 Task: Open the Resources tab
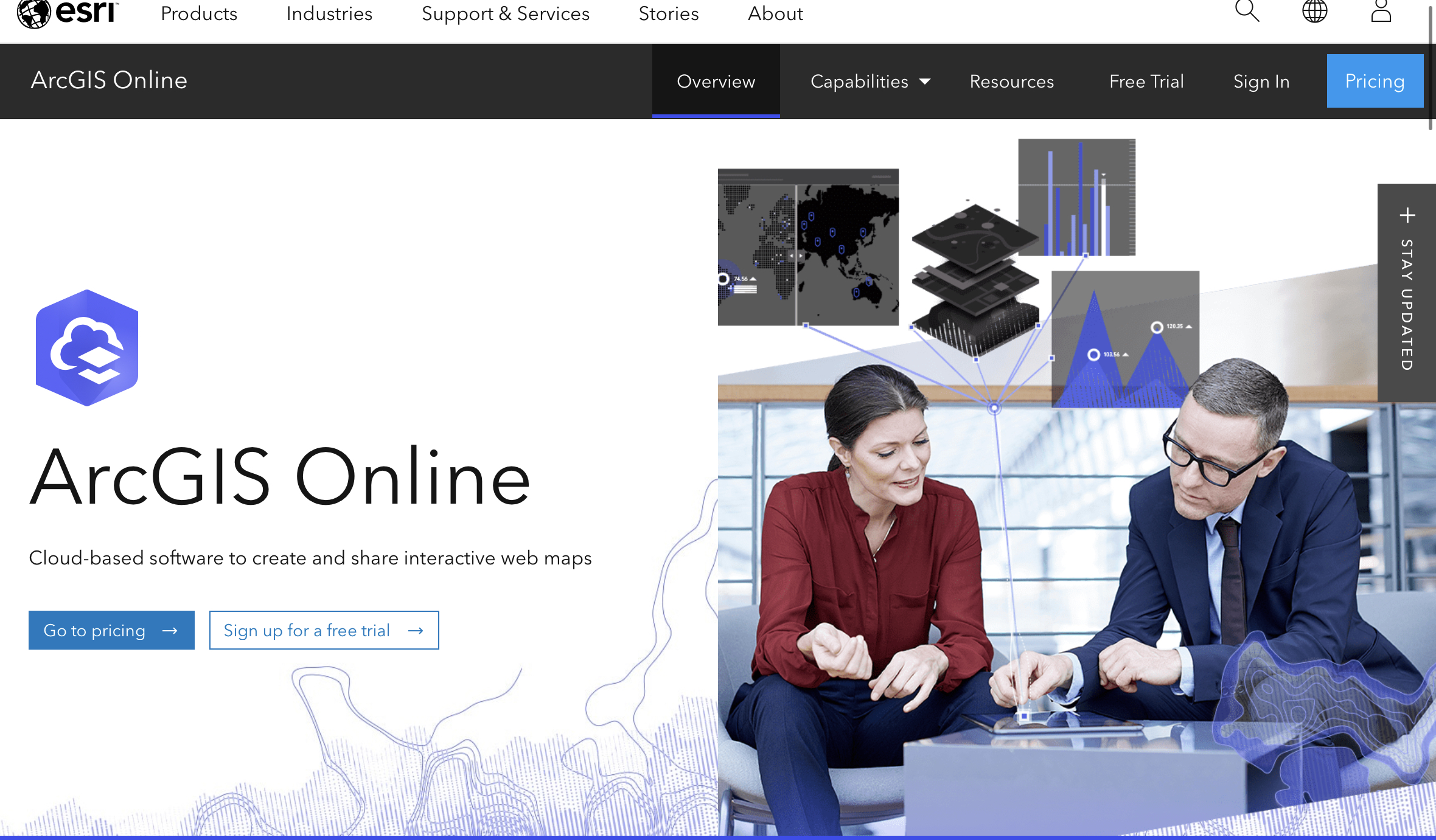tap(1011, 81)
